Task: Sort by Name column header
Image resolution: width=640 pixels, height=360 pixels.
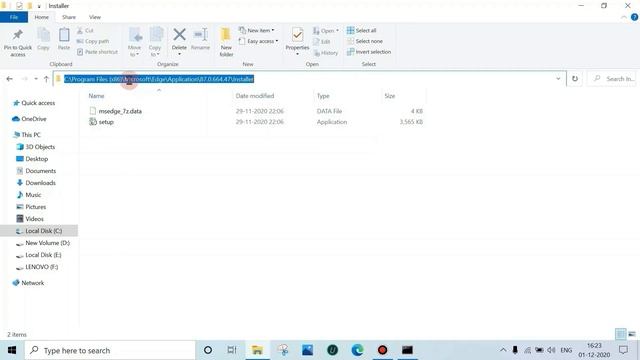Action: (x=96, y=96)
